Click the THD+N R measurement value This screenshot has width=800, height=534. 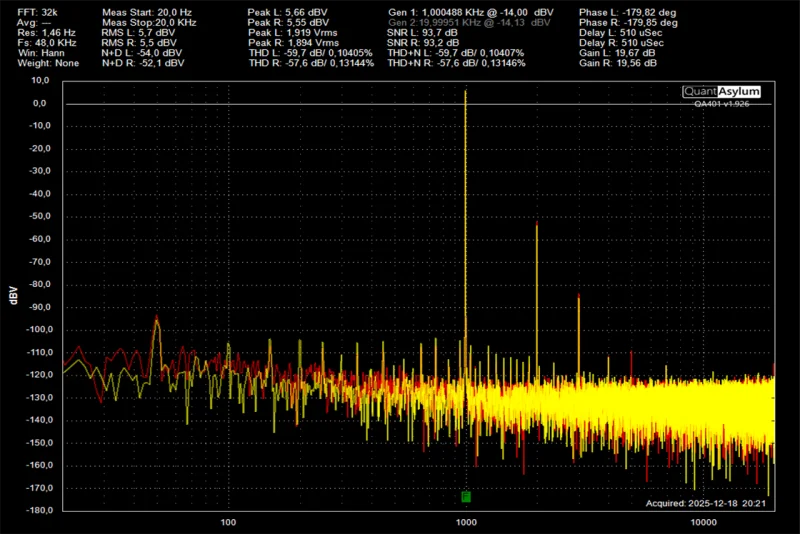[x=455, y=63]
